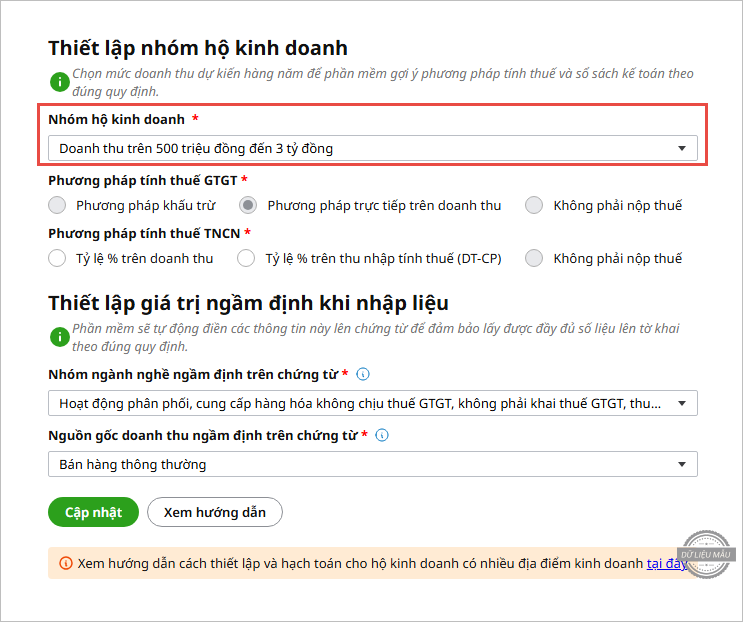Viewport: 743px width, 622px height.
Task: Select Tỷ lệ % trên doanh thu option
Action: [57, 258]
